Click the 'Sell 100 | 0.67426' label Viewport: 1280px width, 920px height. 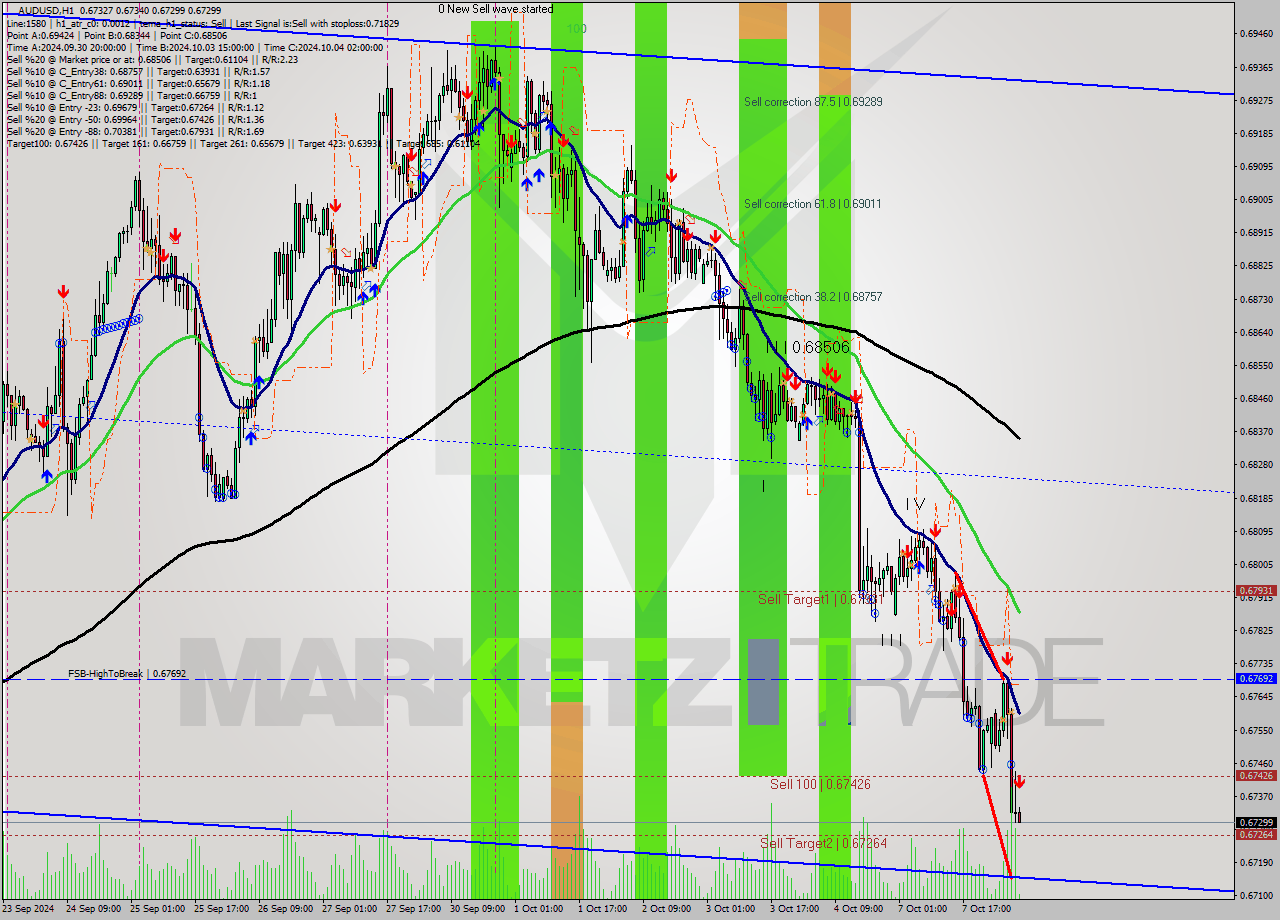tap(820, 784)
